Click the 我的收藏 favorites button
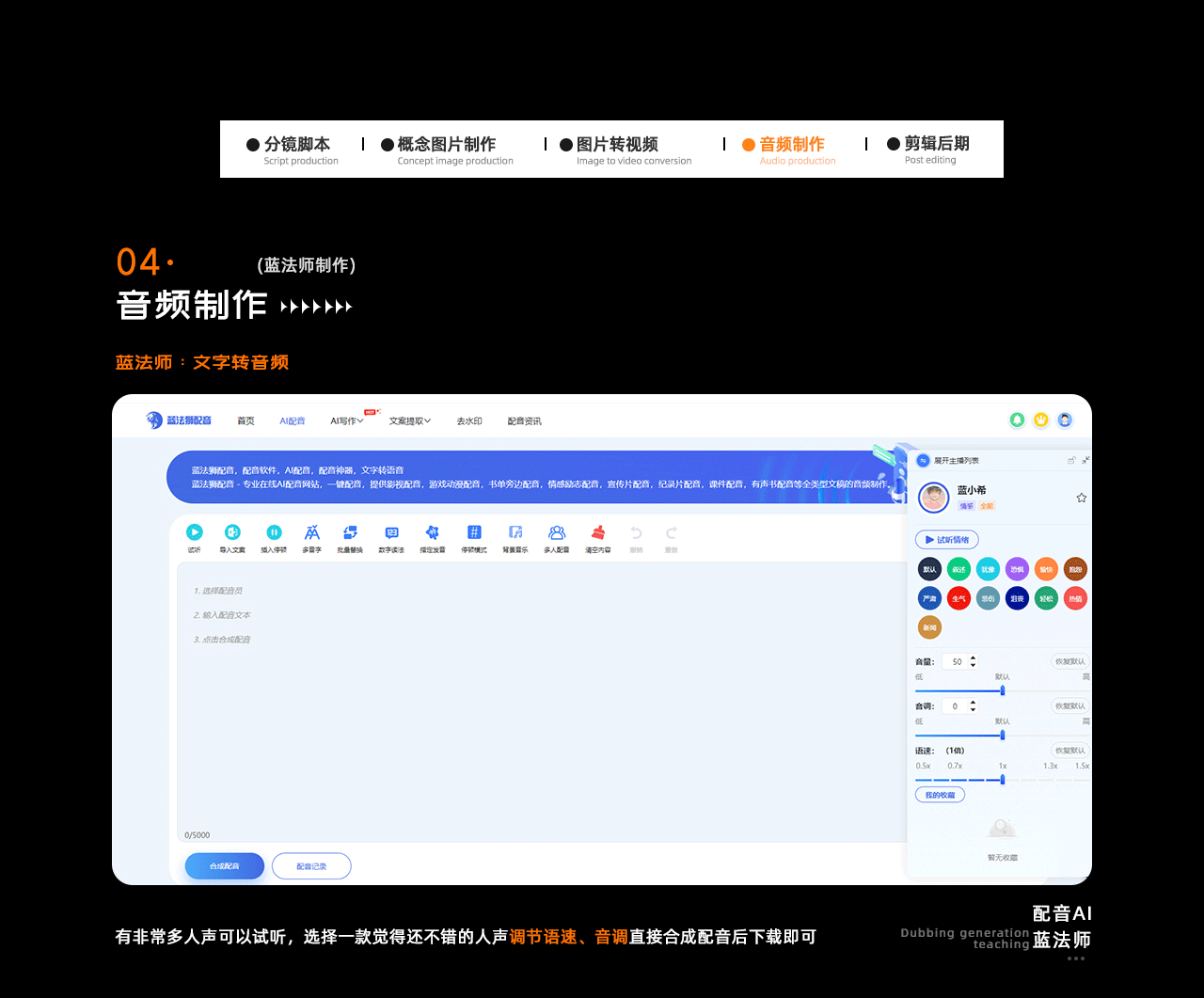This screenshot has height=998, width=1204. click(940, 795)
